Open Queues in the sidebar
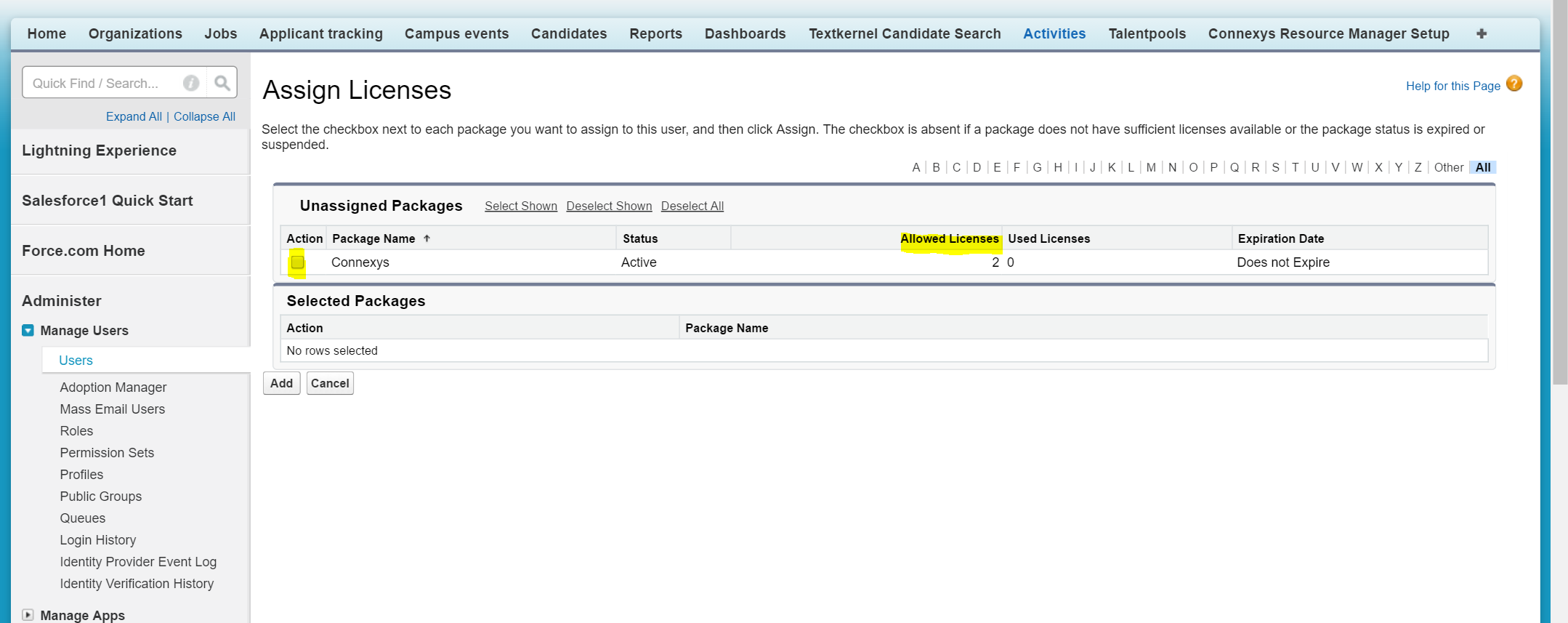 click(83, 518)
